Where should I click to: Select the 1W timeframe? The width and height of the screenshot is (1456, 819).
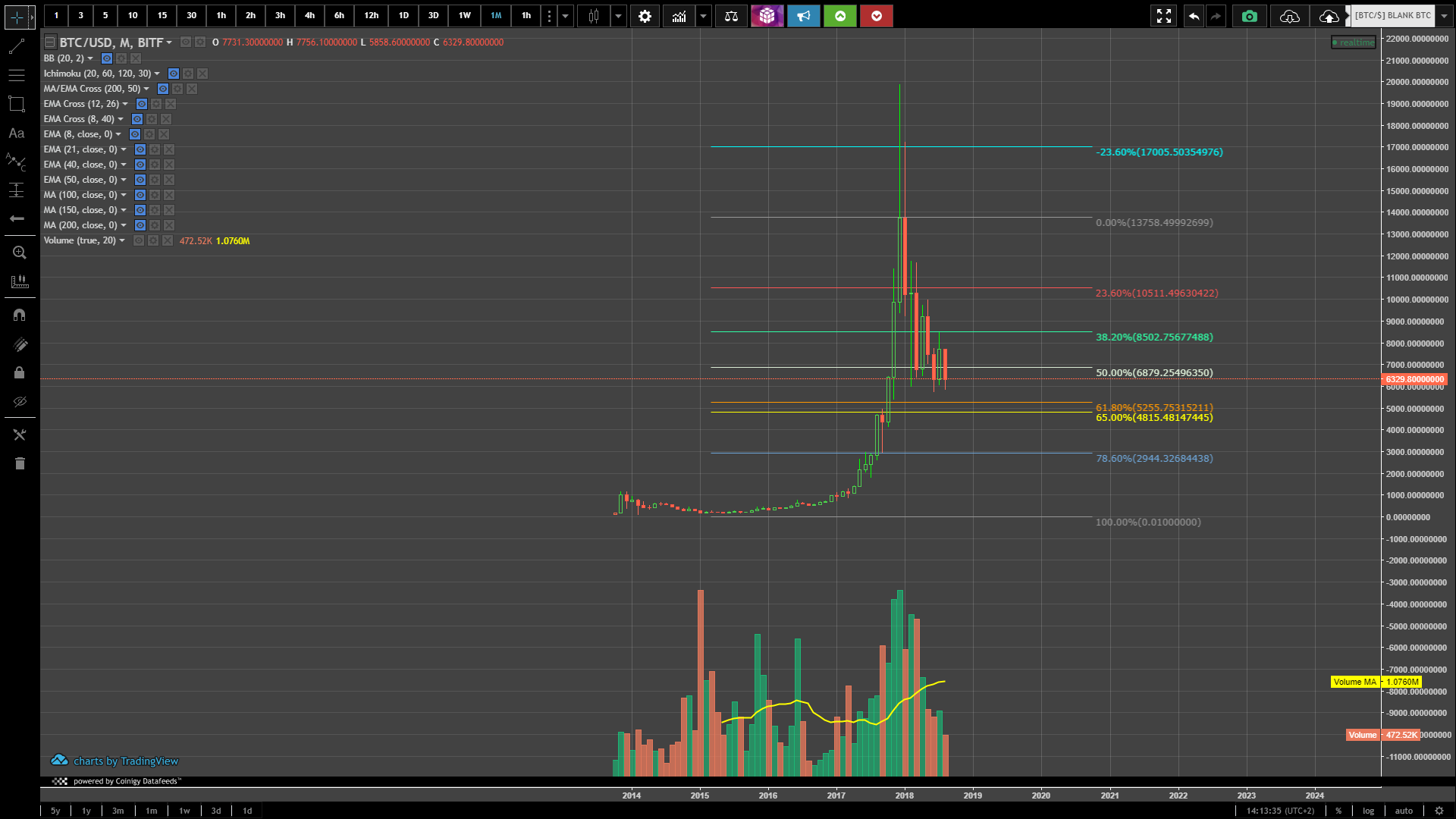[x=465, y=16]
